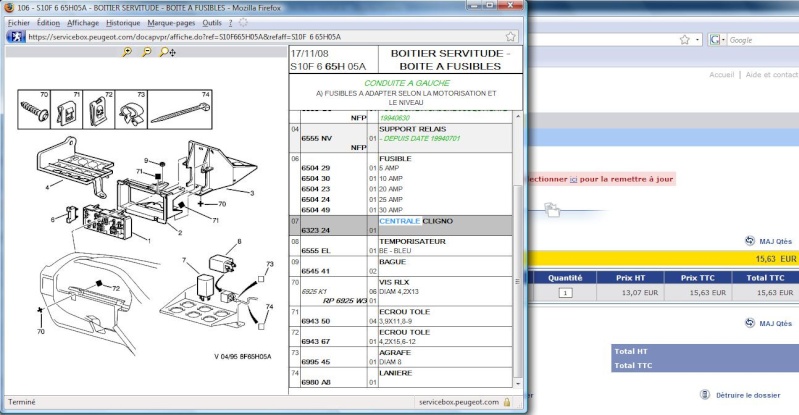Select fuse reference 6504 49
799x415 pixels.
coord(315,210)
